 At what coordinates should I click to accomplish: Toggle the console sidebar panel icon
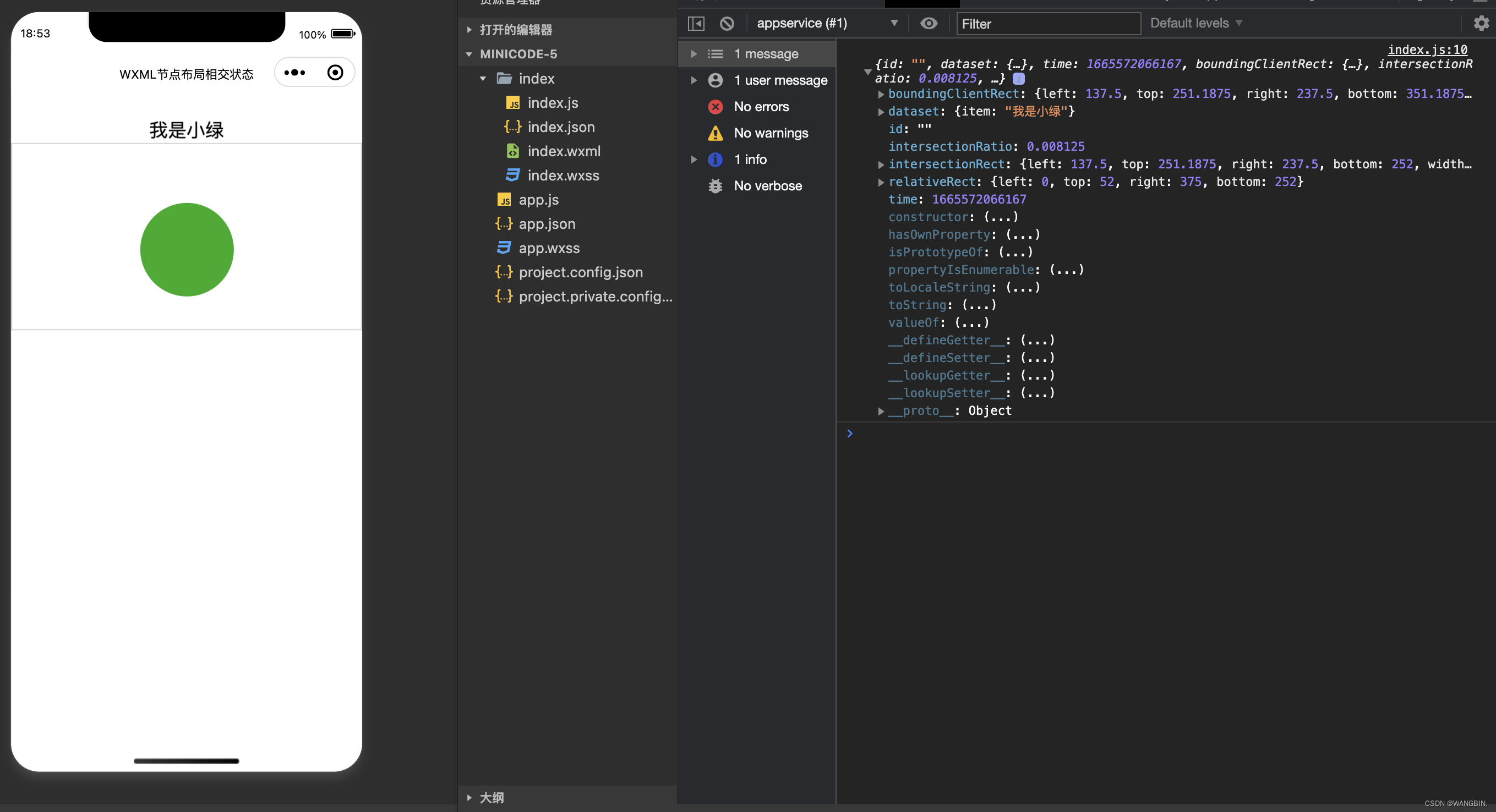(x=696, y=23)
